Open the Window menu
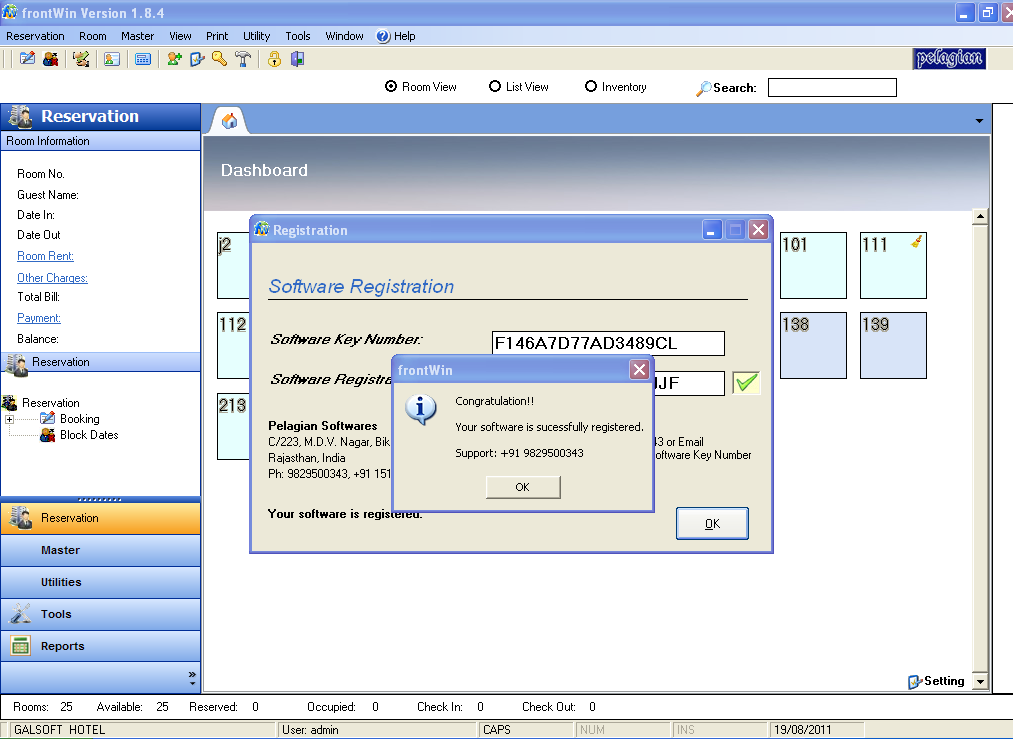Image resolution: width=1013 pixels, height=739 pixels. [x=344, y=36]
